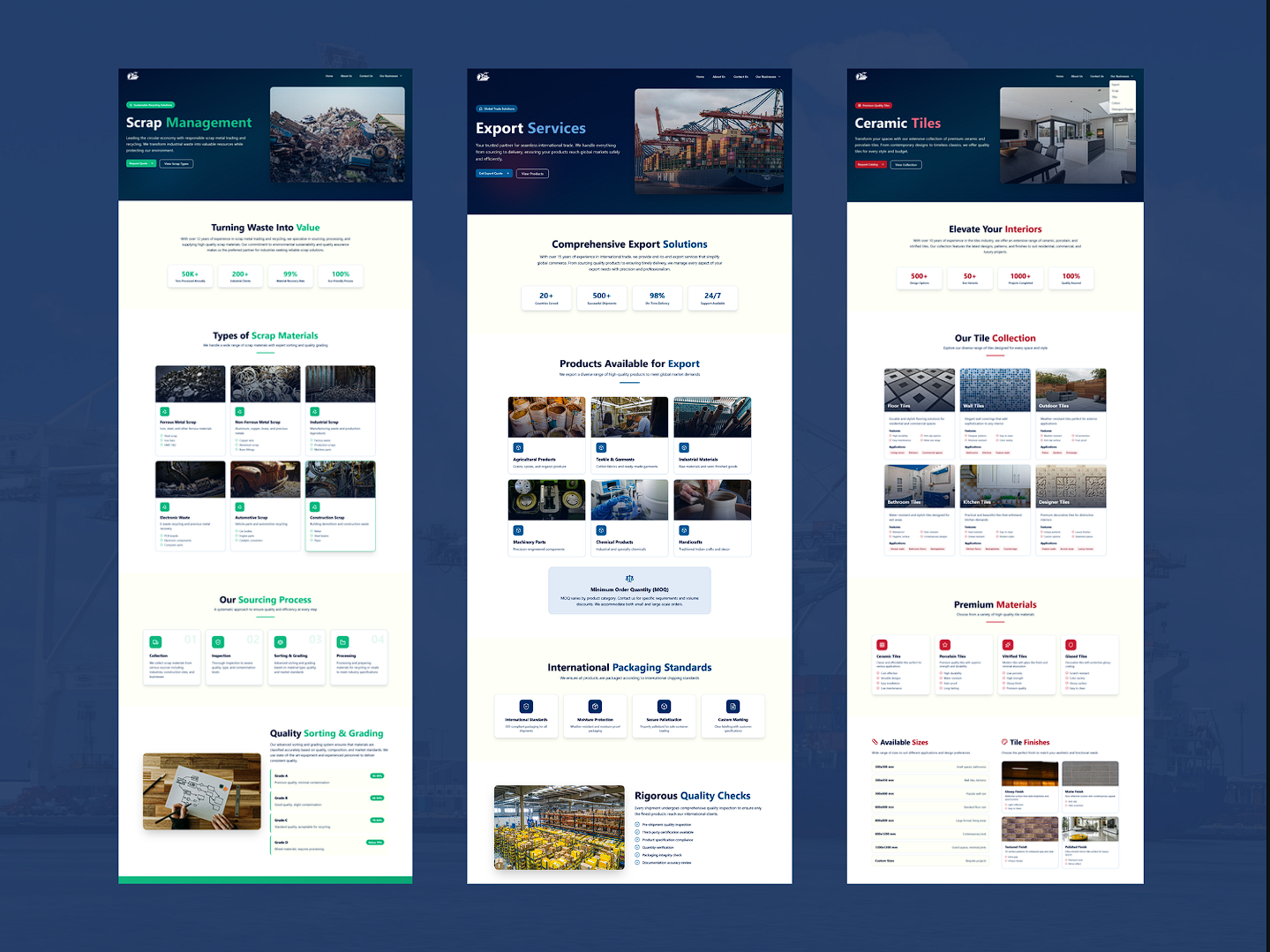
Task: Click the Grade A quality progress bar
Action: click(377, 776)
